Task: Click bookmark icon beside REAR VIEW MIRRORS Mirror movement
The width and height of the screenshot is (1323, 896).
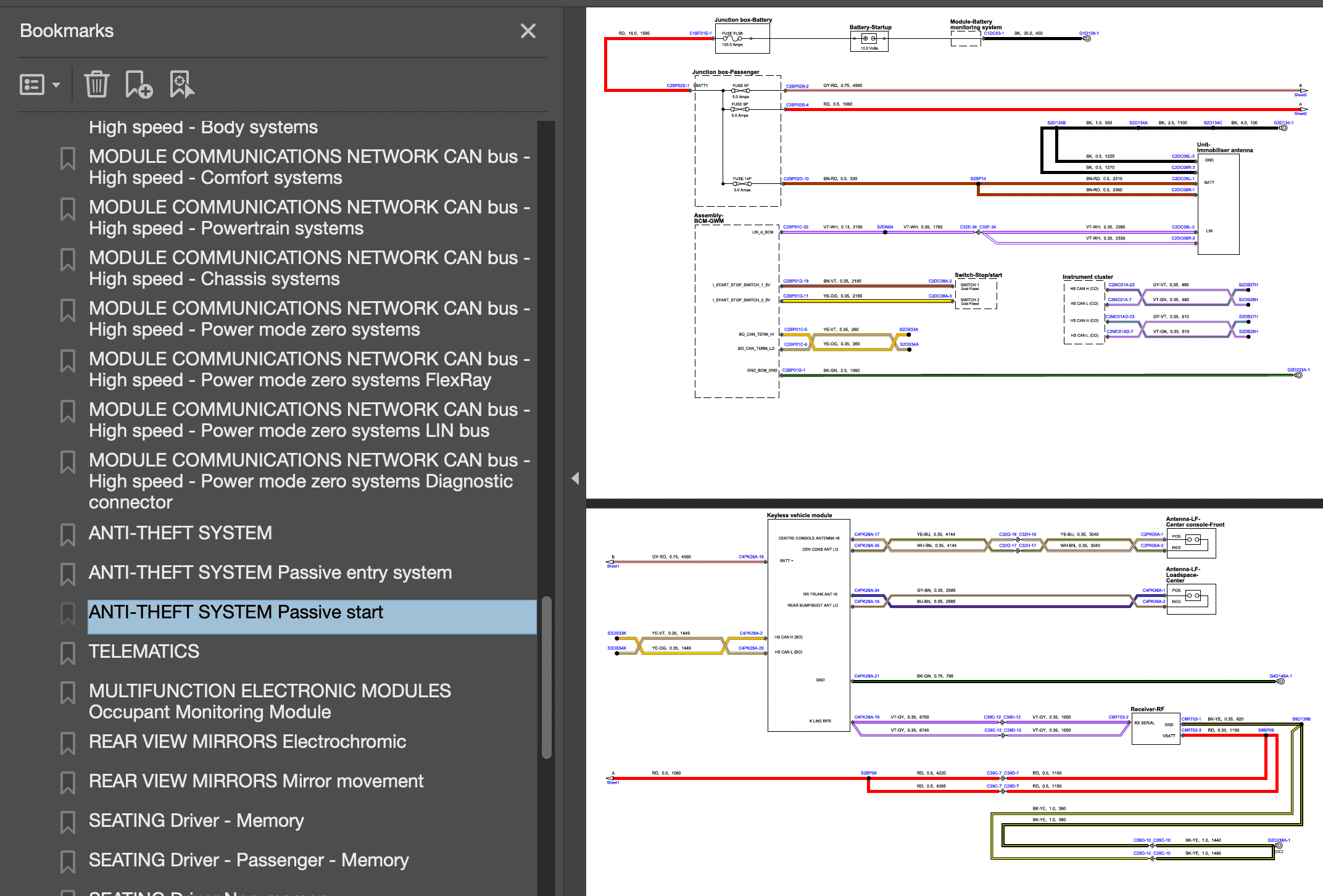Action: pos(68,782)
